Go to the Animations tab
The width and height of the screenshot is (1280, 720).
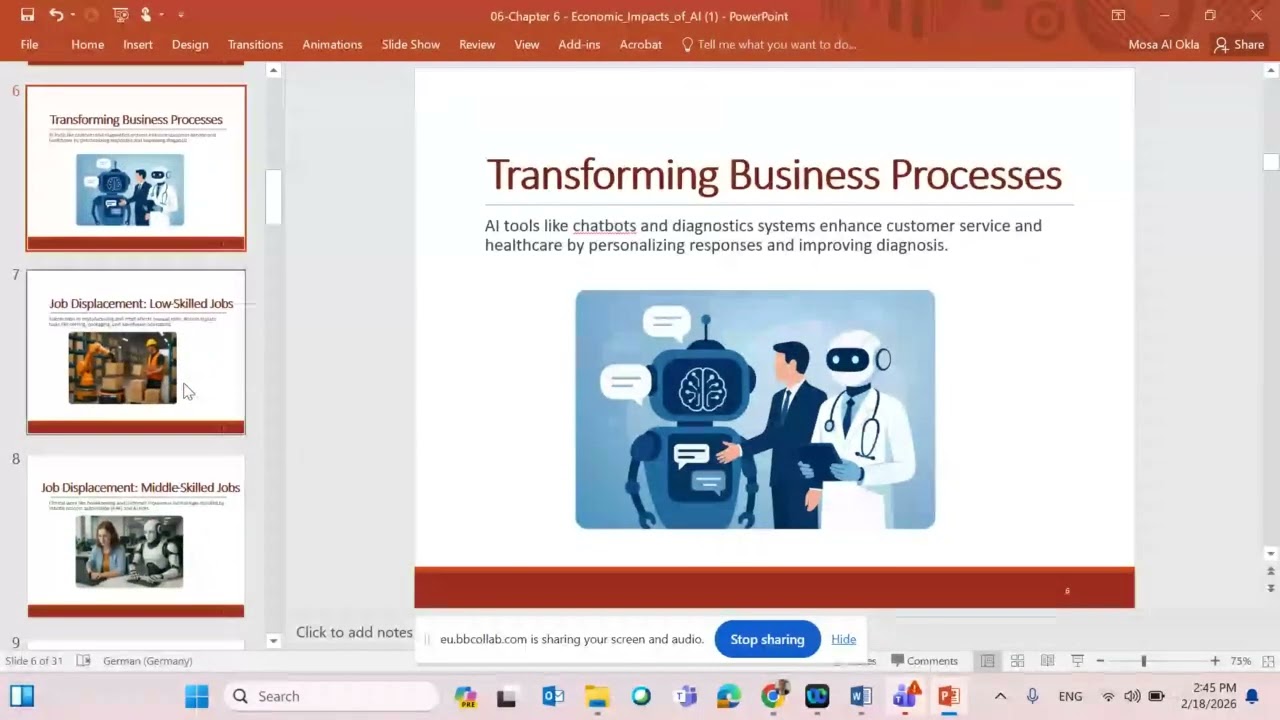click(x=332, y=45)
